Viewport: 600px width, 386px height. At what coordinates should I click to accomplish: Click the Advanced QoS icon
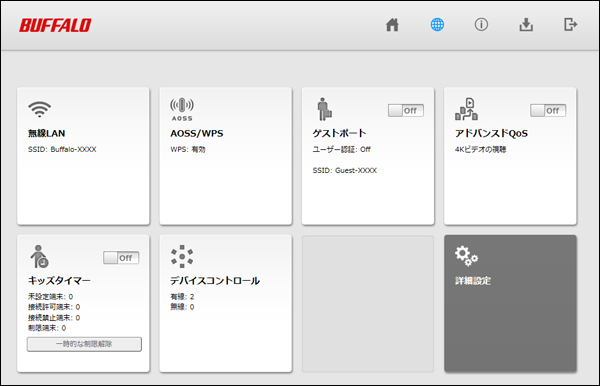point(466,109)
